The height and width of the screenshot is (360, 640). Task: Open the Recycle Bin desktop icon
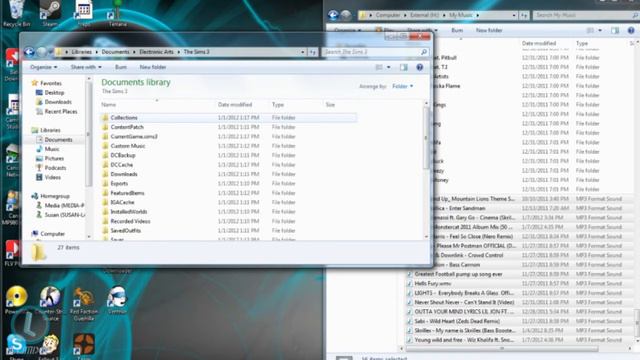(x=16, y=13)
